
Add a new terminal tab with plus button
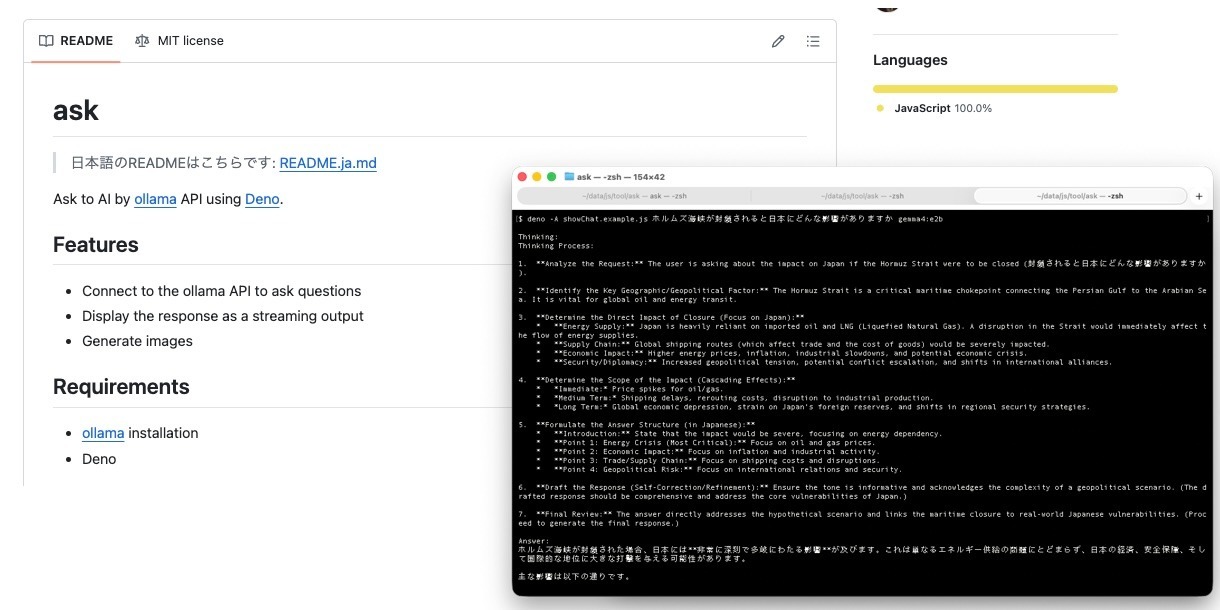1199,196
